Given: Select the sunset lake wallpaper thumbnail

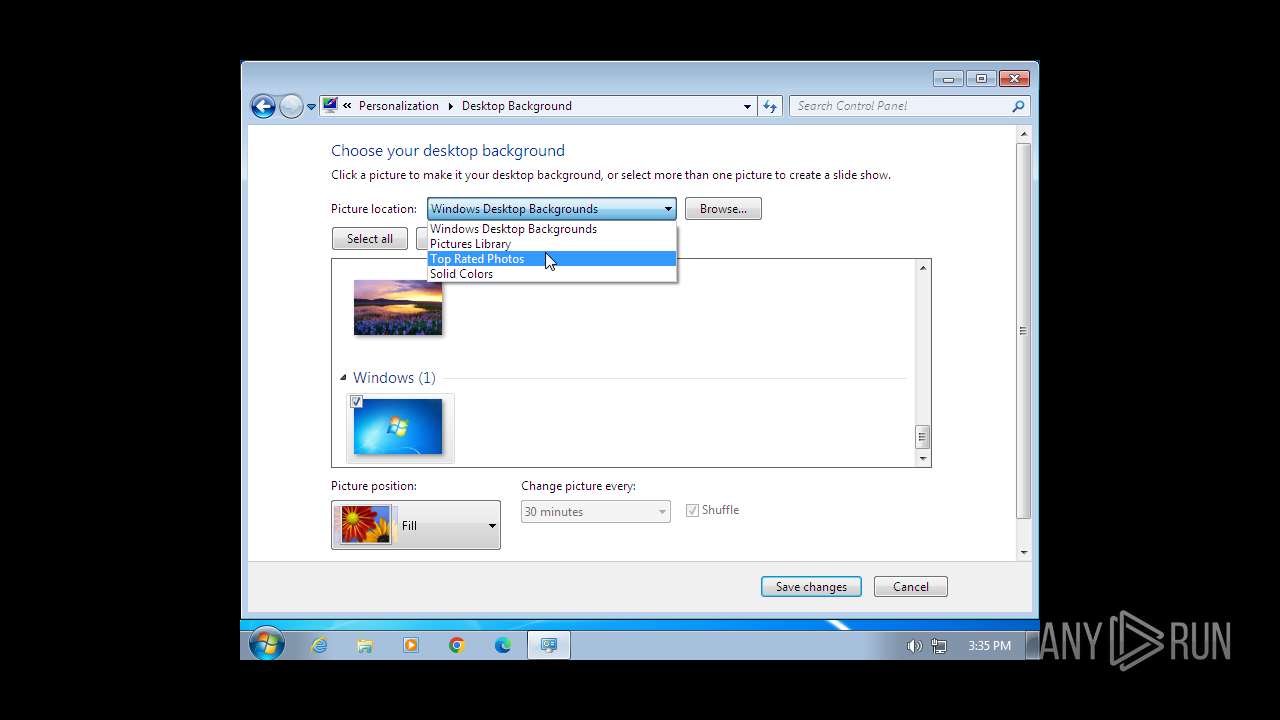Looking at the screenshot, I should coord(398,307).
